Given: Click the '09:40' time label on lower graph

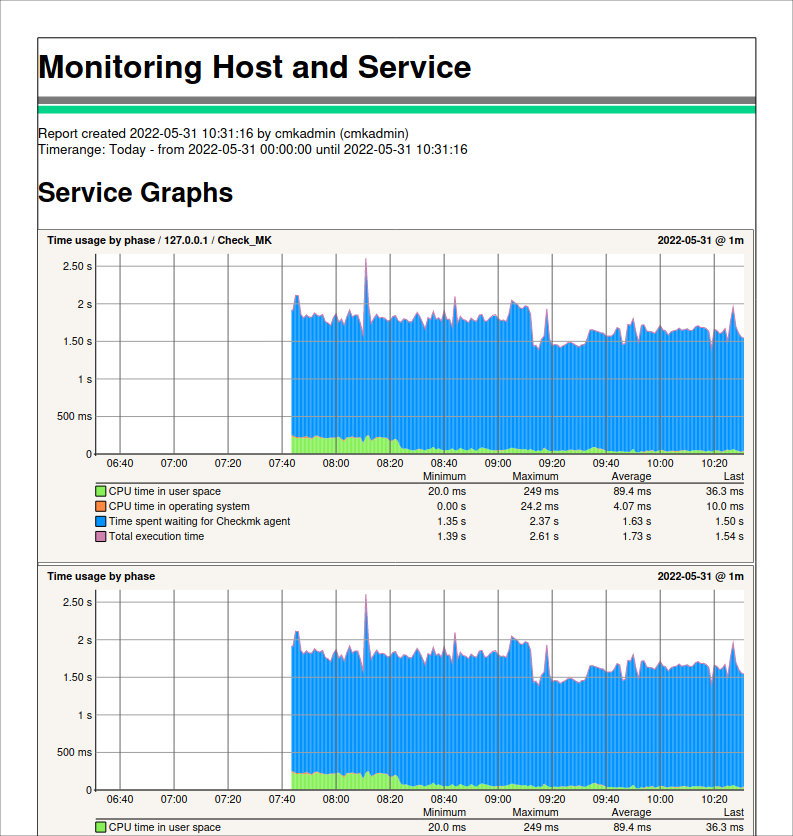Looking at the screenshot, I should point(606,799).
